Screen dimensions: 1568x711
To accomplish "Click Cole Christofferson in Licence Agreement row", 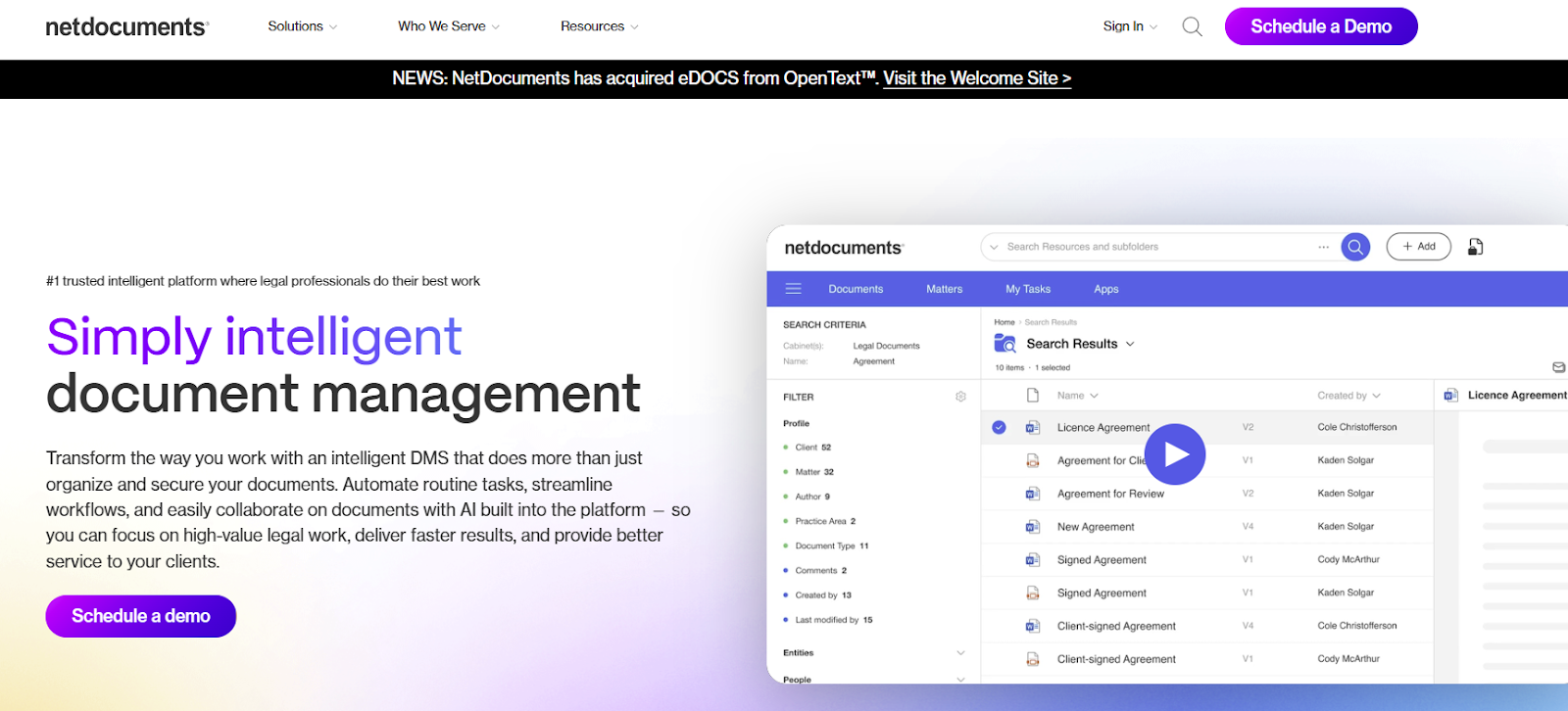I will [x=1357, y=427].
